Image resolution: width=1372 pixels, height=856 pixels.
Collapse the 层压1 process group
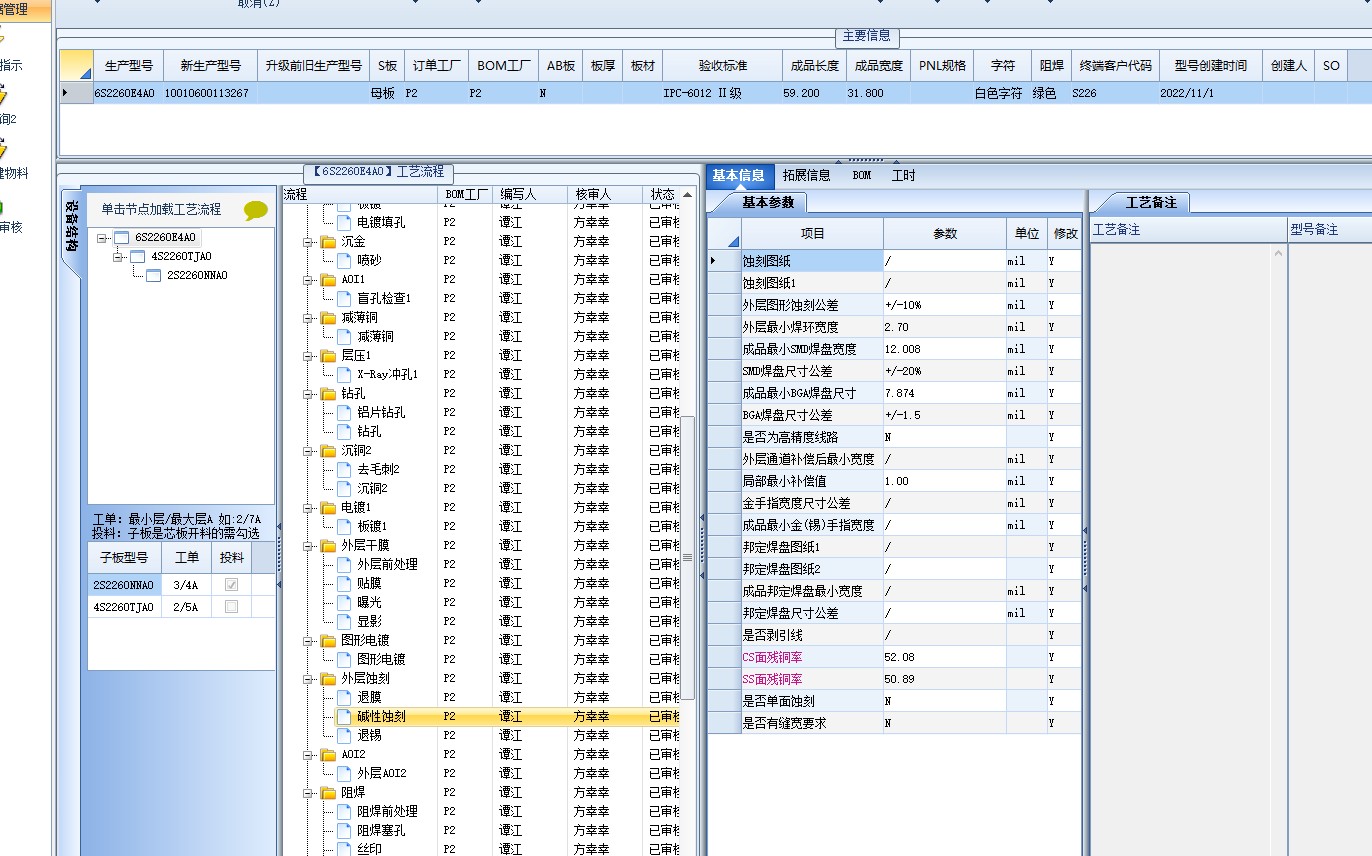pos(309,356)
